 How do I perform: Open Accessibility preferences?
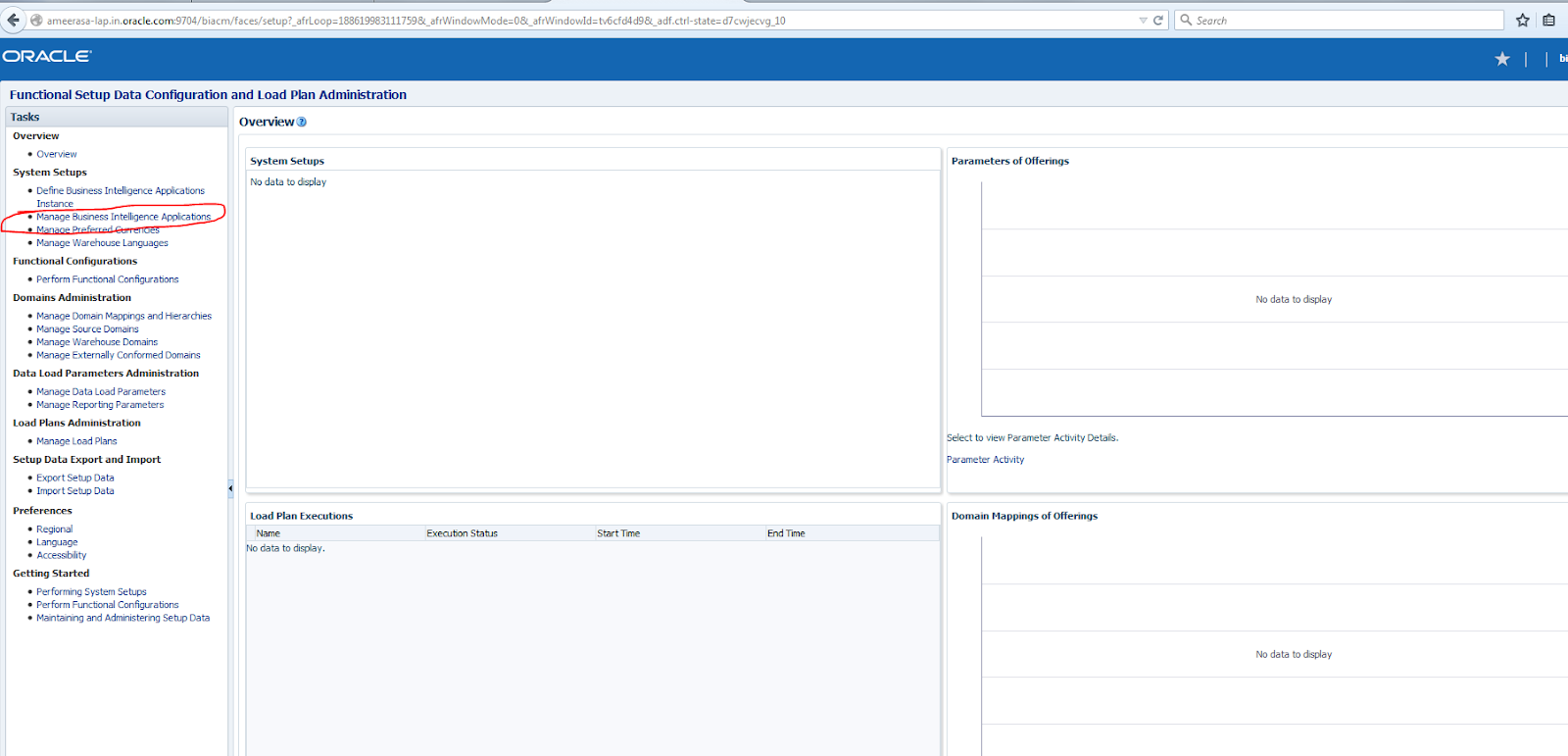[x=61, y=555]
